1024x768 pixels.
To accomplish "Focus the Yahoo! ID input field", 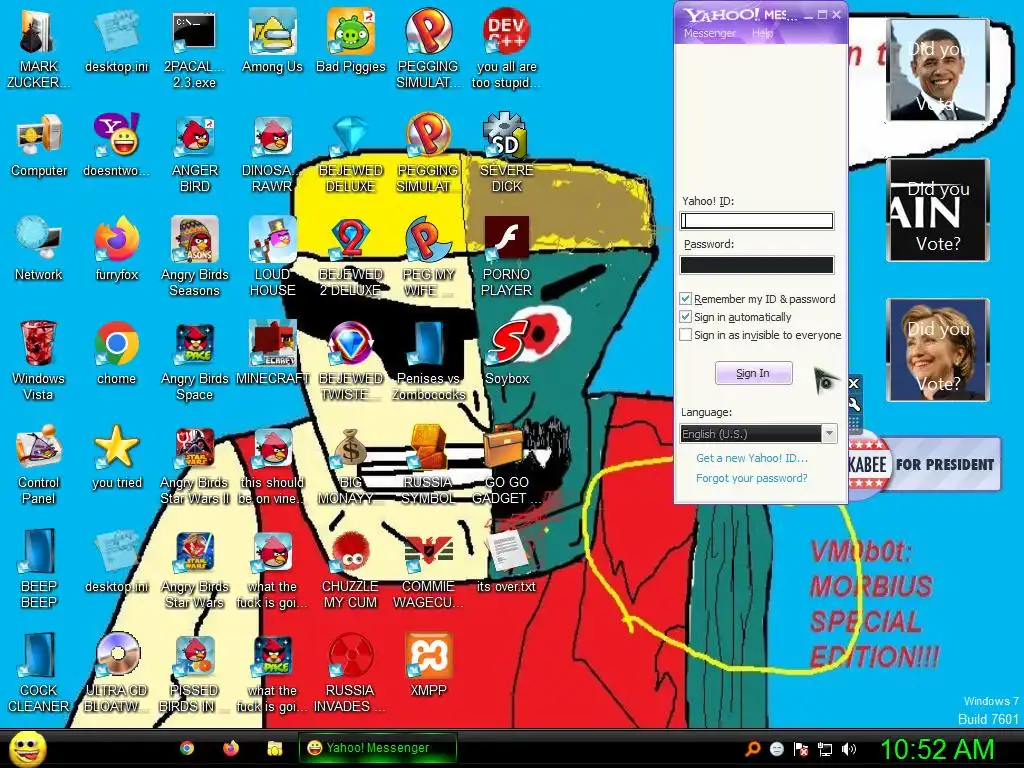I will [x=757, y=221].
